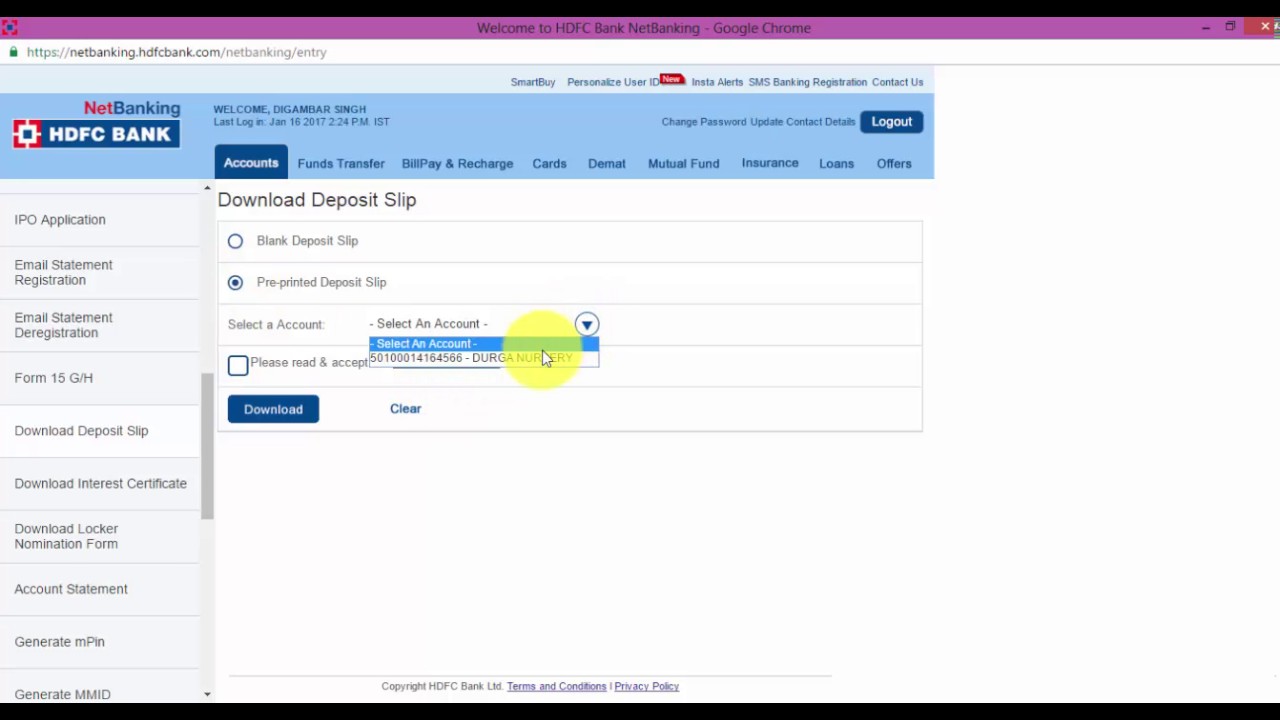Click the Copyright HDFC Bank Ltd. text
This screenshot has height=720, width=1280.
click(442, 686)
